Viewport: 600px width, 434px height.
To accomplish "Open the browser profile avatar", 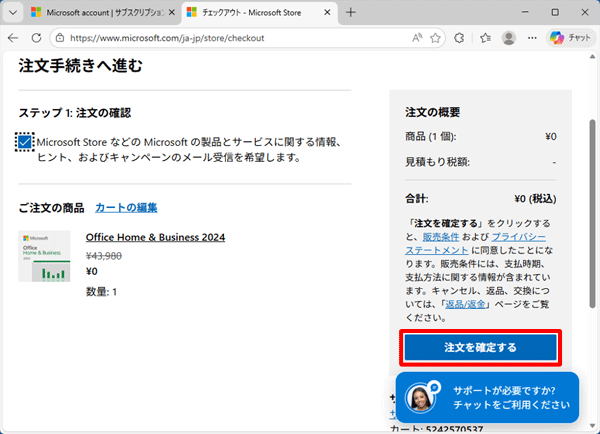I will pos(509,38).
